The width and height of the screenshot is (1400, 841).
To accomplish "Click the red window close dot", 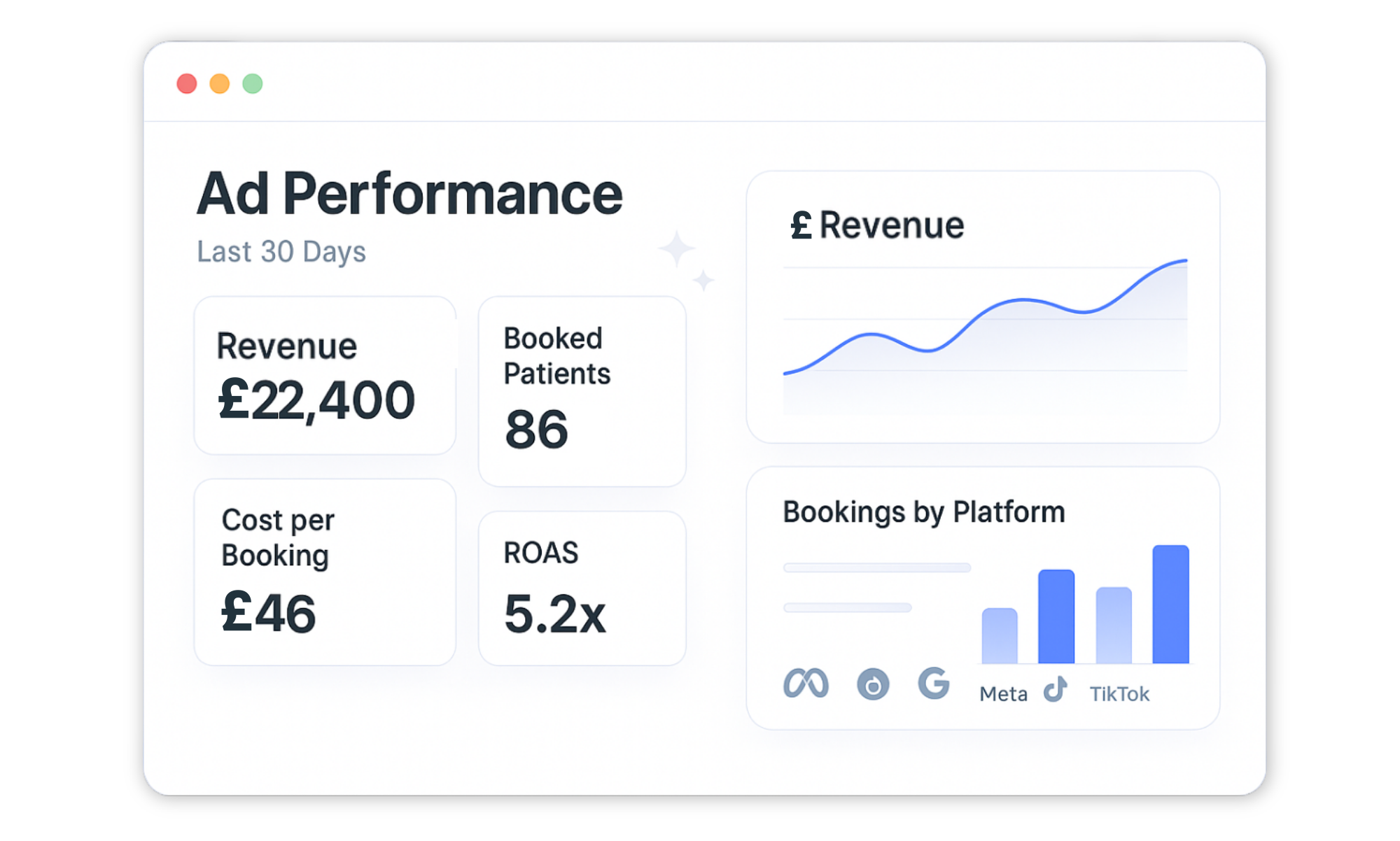I will (187, 84).
